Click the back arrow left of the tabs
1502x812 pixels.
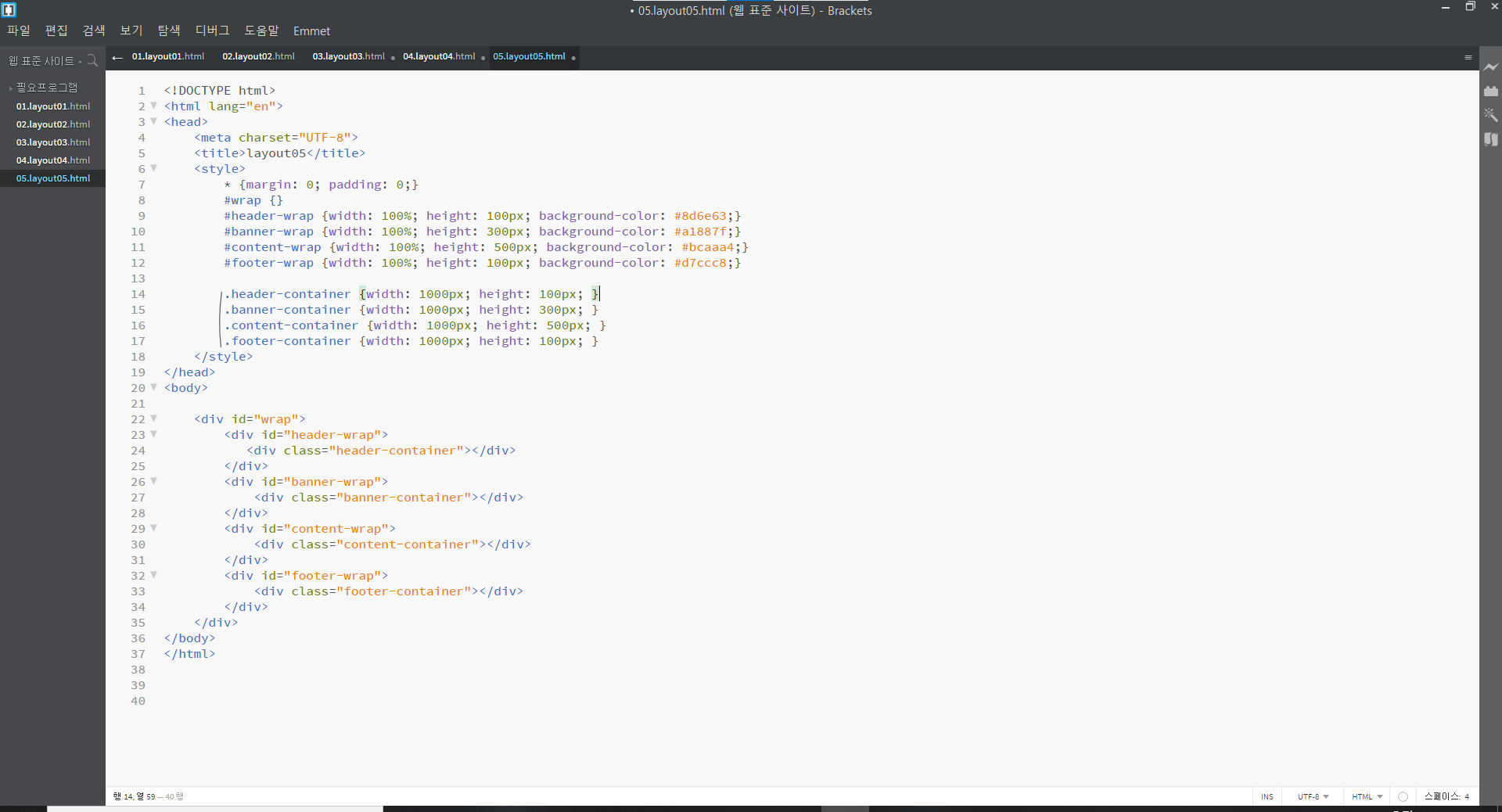tap(117, 57)
